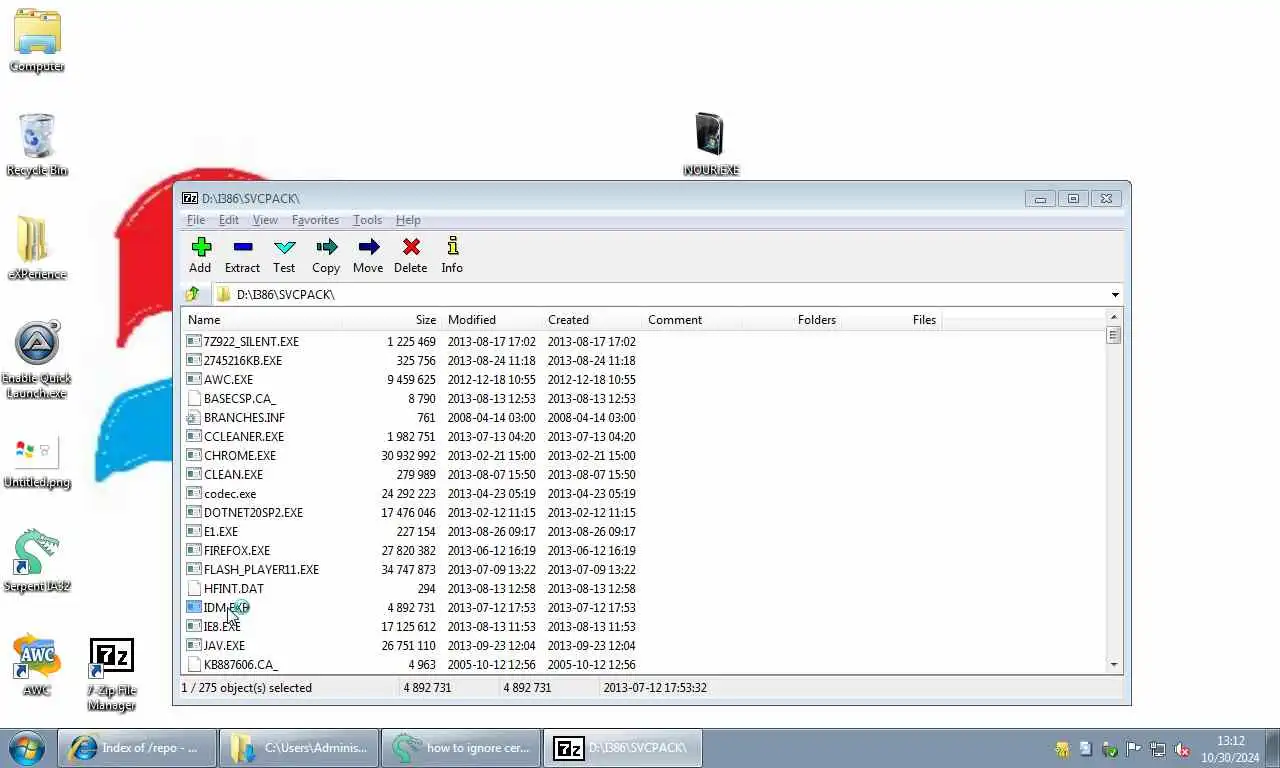Screen dimensions: 1280x768
Task: Open eXPerience folder on desktop
Action: point(37,249)
